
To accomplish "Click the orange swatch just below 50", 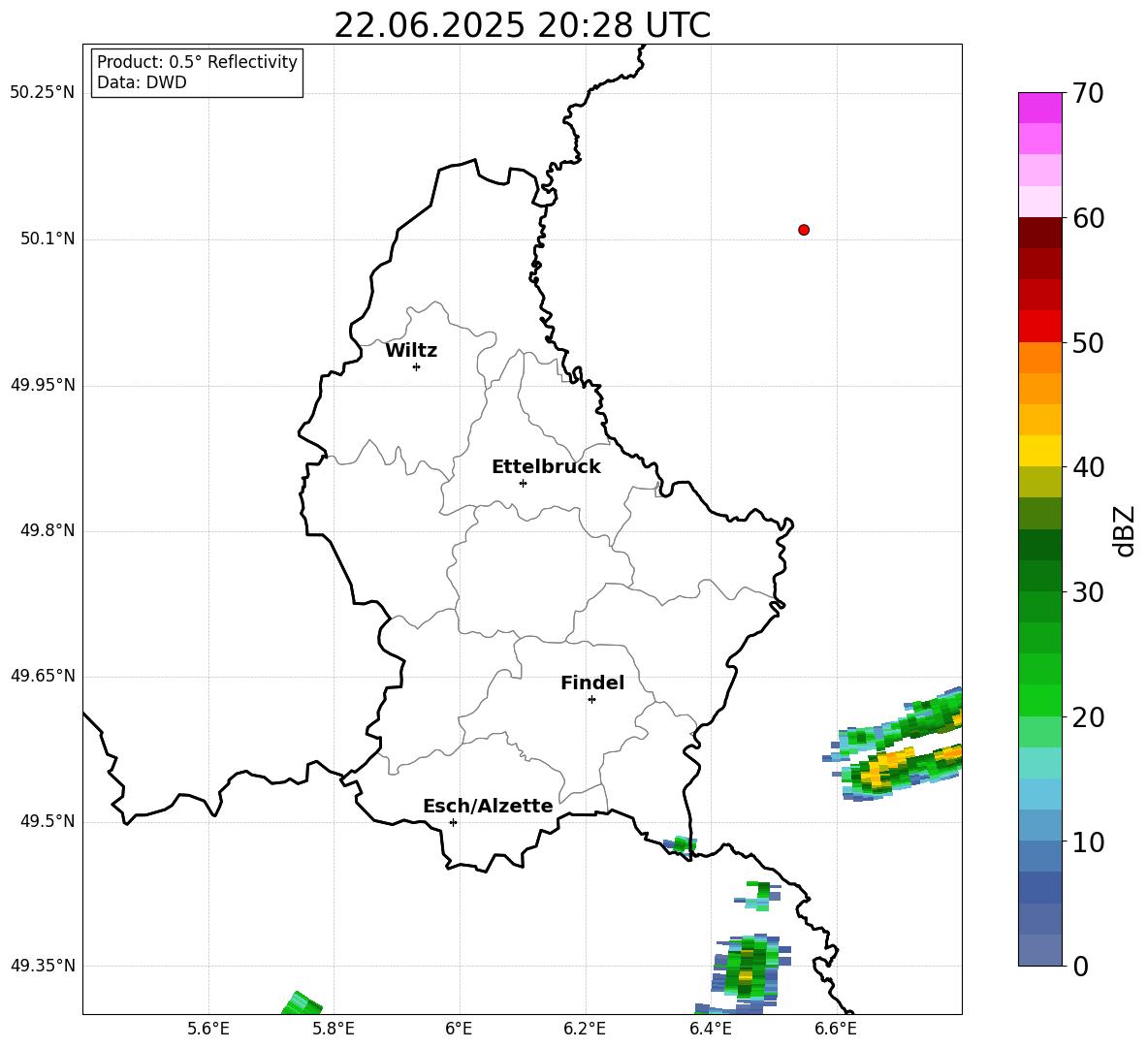I will click(x=1040, y=358).
